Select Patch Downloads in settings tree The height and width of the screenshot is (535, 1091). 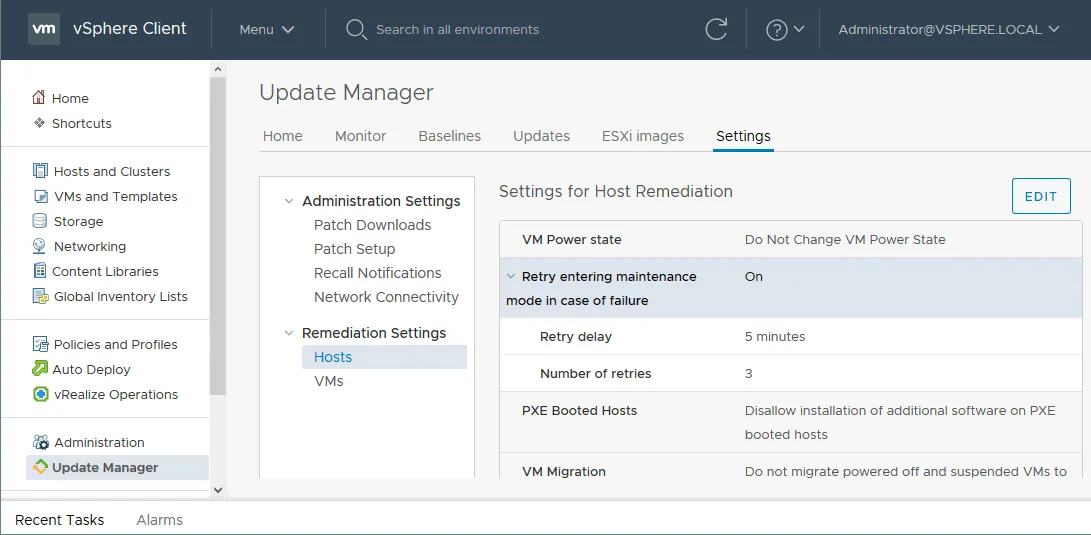coord(372,225)
